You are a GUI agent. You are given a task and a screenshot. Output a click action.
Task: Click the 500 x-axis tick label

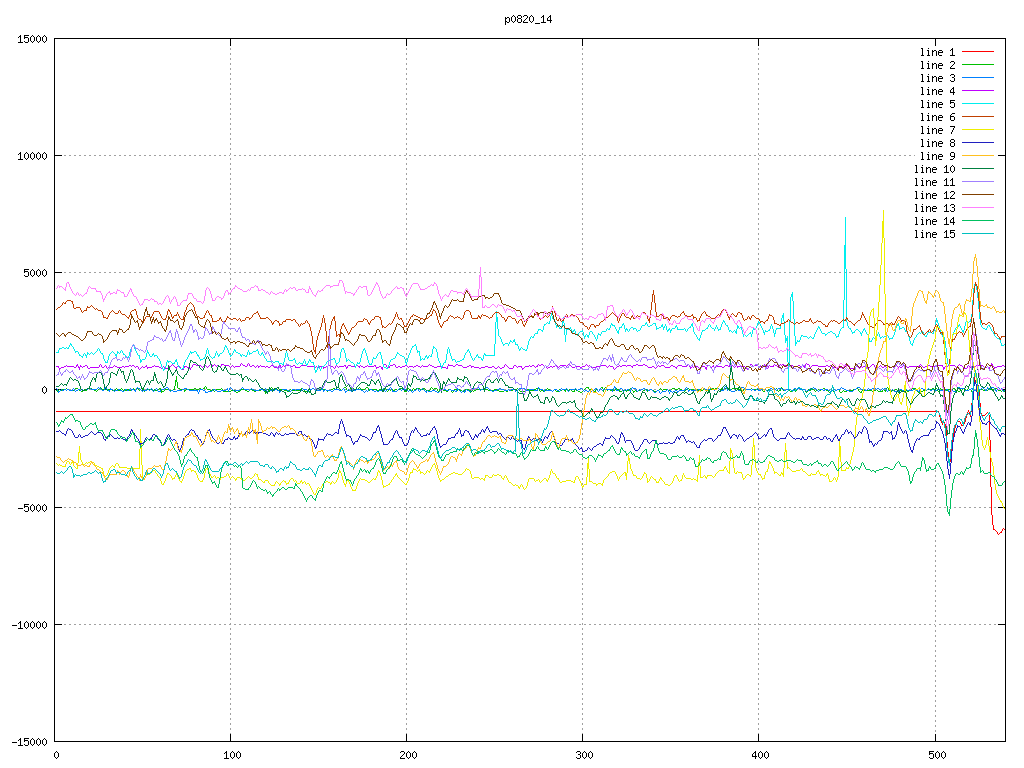click(x=935, y=755)
